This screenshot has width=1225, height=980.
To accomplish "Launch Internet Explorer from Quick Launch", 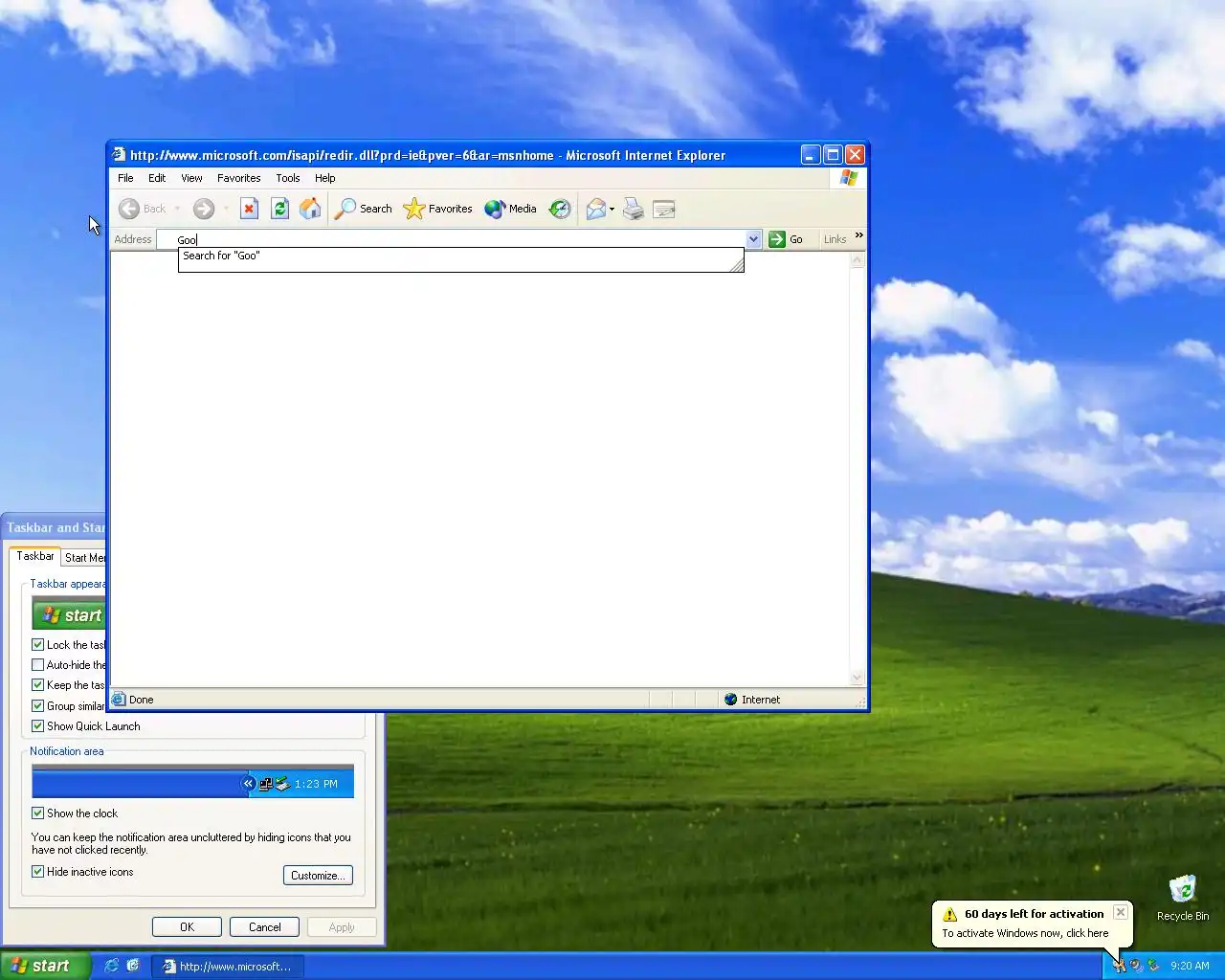I will tap(111, 966).
